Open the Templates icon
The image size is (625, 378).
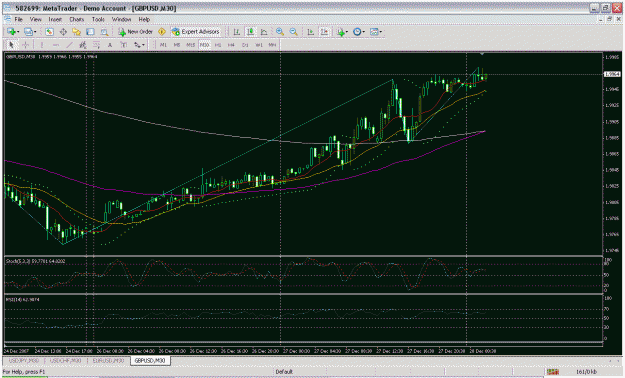pyautogui.click(x=374, y=32)
